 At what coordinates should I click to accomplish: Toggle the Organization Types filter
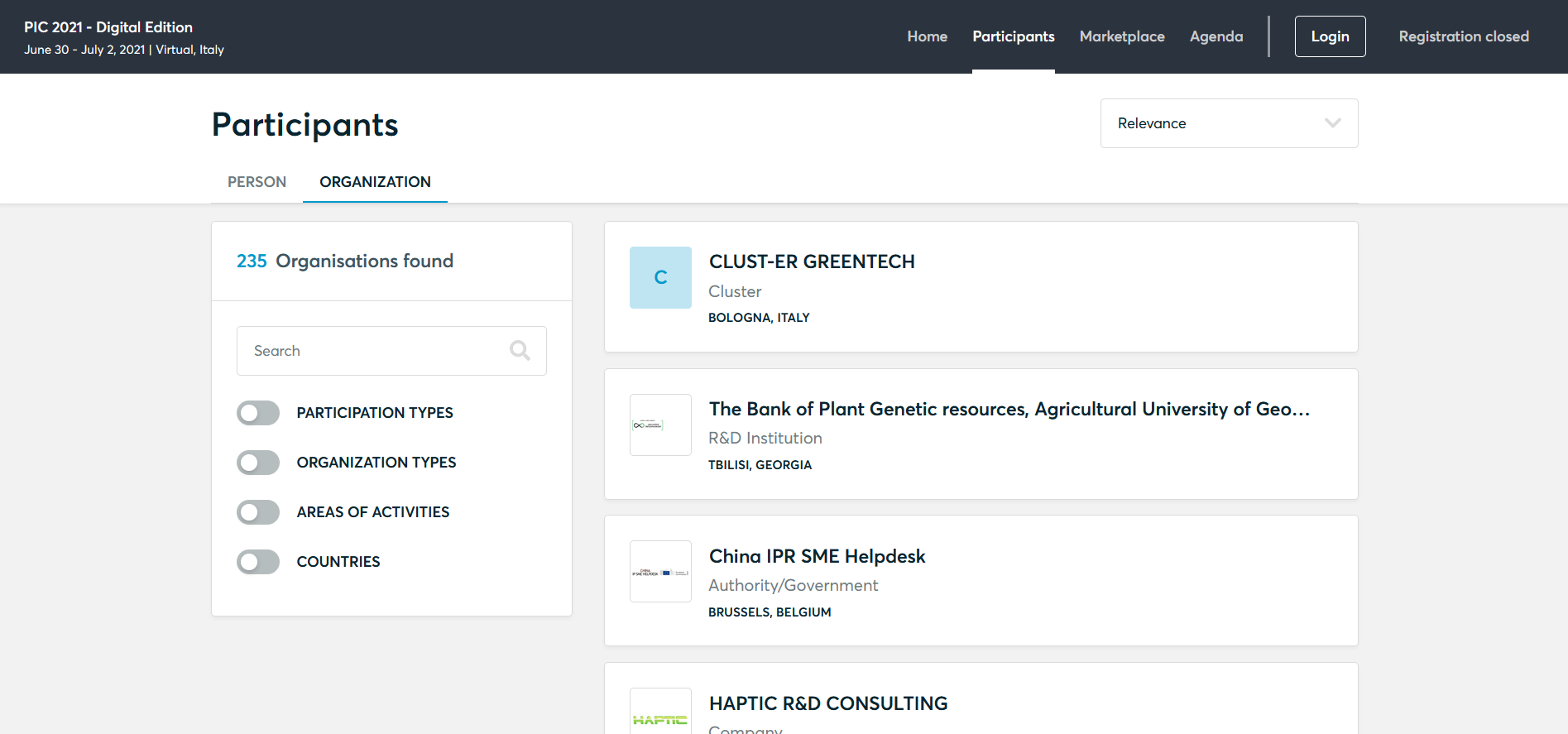(258, 463)
